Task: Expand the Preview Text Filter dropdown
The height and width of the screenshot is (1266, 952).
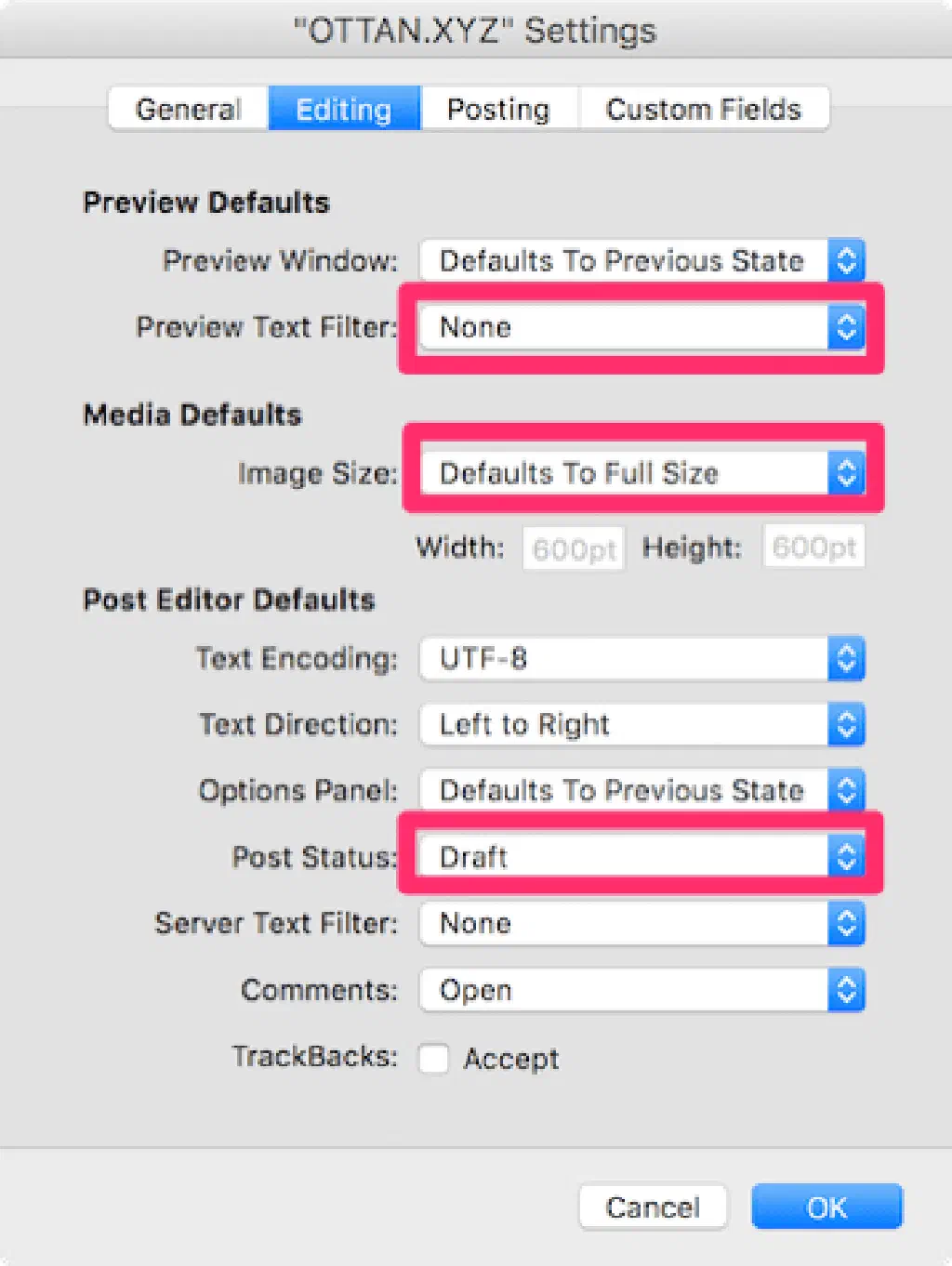Action: tap(641, 327)
